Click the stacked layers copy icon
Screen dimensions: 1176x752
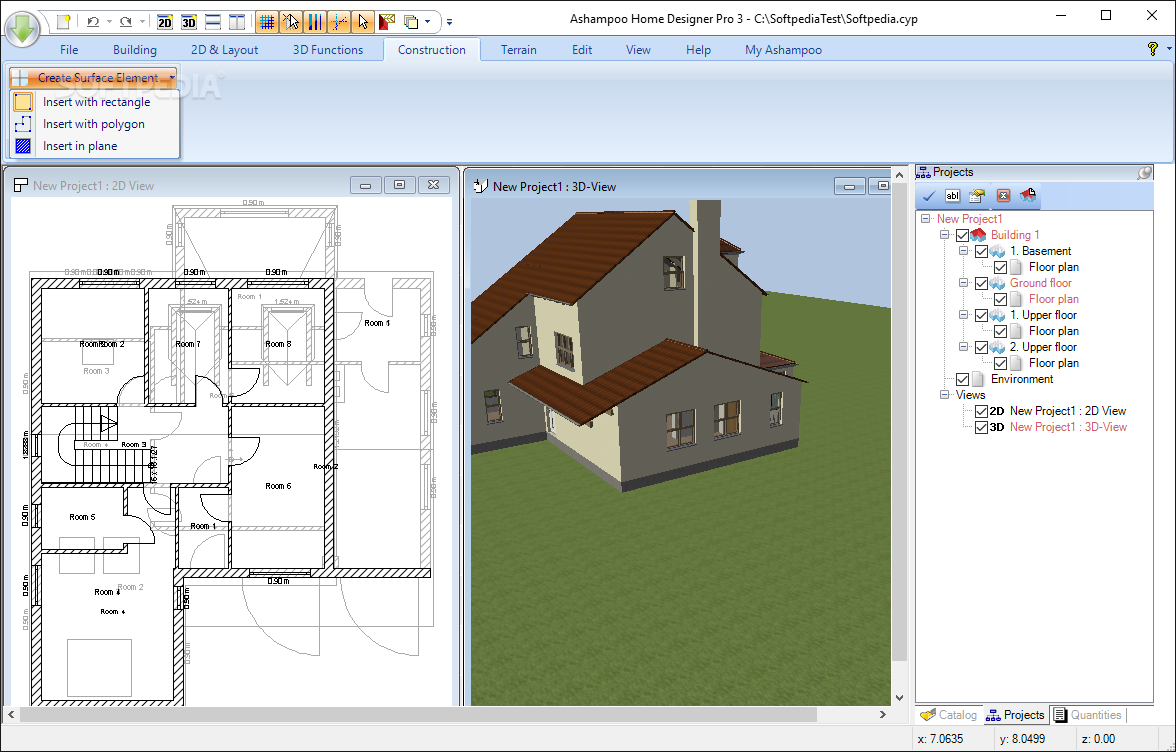click(411, 22)
